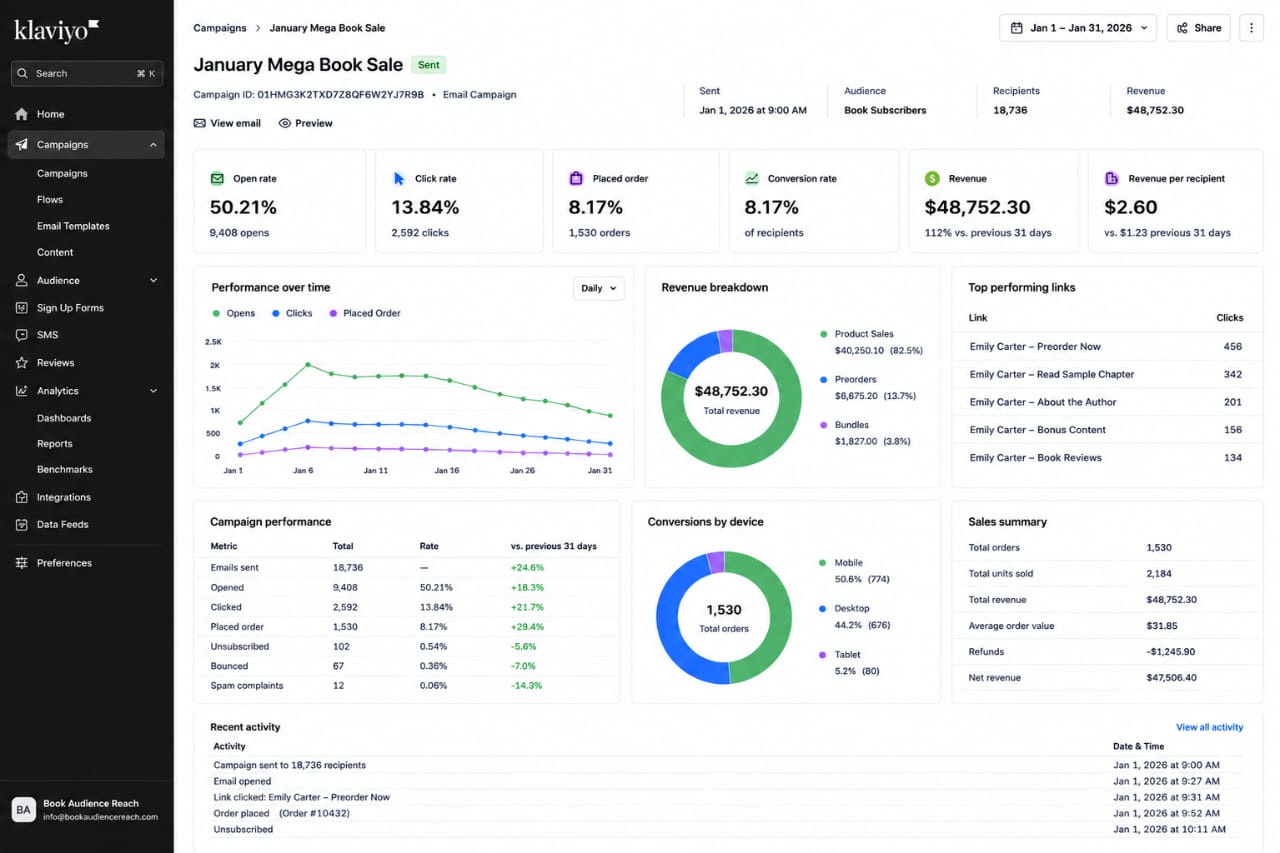
Task: Click the SMS chat bubble icon
Action: 21,335
